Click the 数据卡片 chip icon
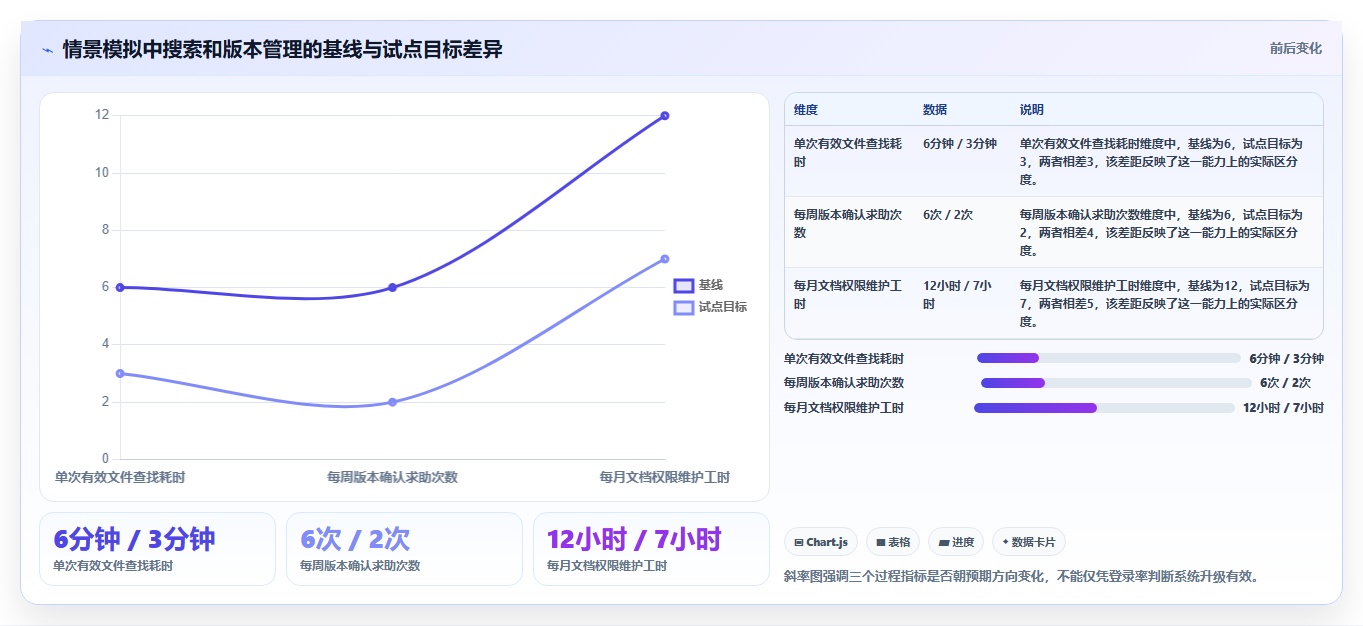The image size is (1363, 626). (1005, 542)
